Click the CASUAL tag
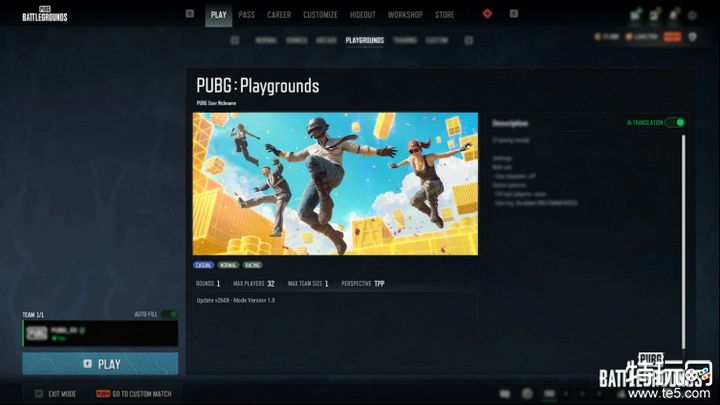 tap(203, 265)
